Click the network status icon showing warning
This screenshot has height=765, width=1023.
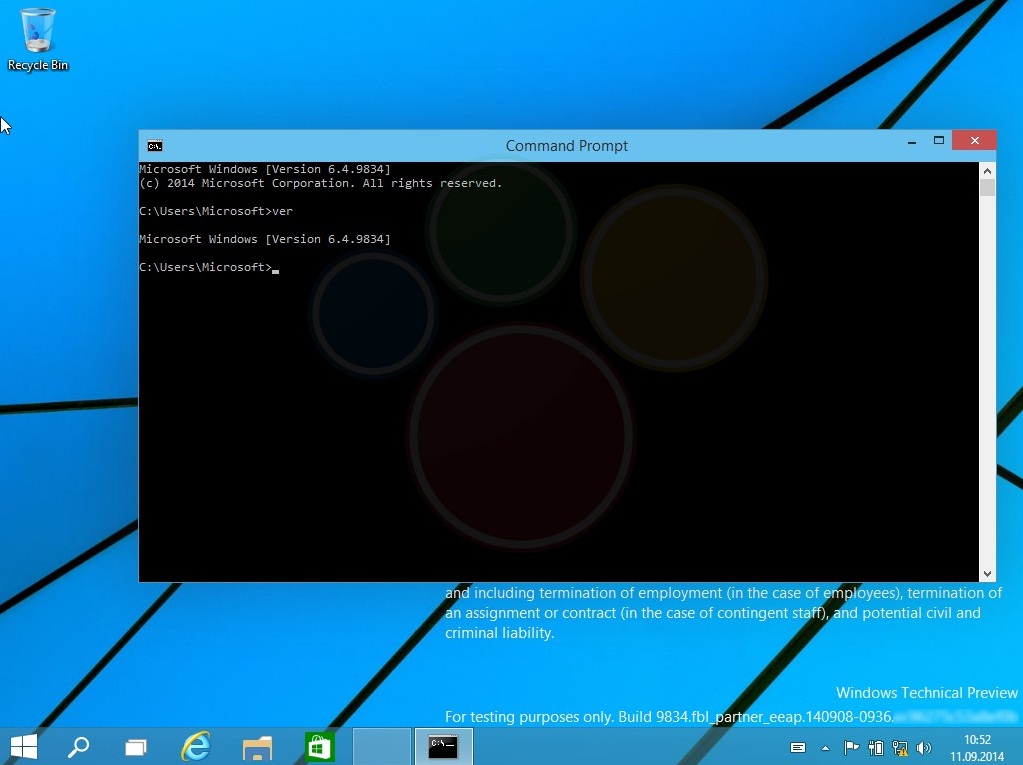click(x=899, y=747)
